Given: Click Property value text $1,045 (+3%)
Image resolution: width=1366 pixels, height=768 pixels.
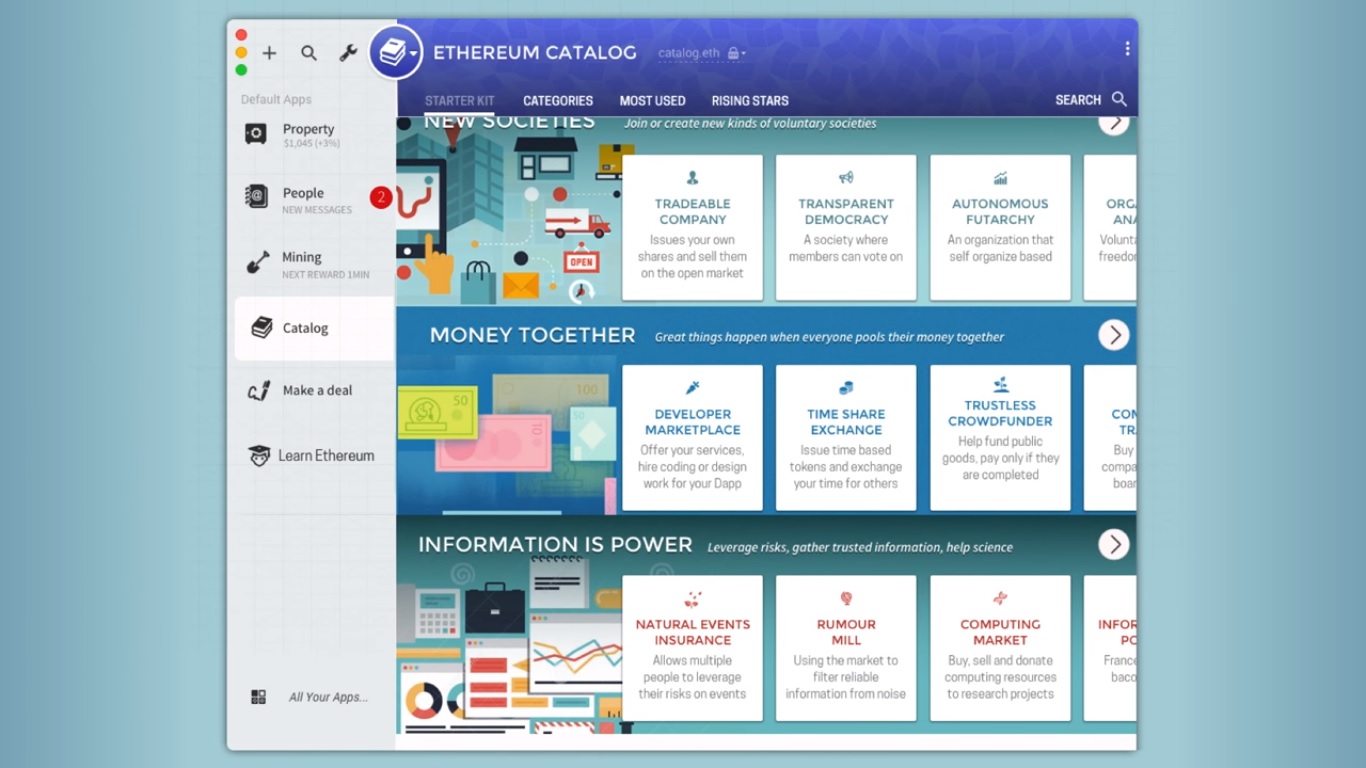Looking at the screenshot, I should 311,144.
